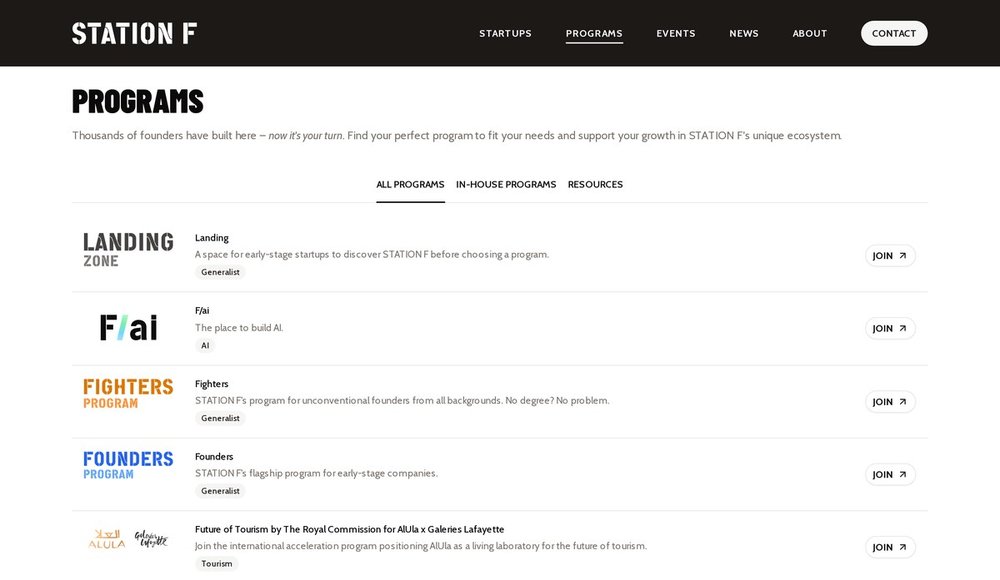Join the Founders program

(890, 475)
